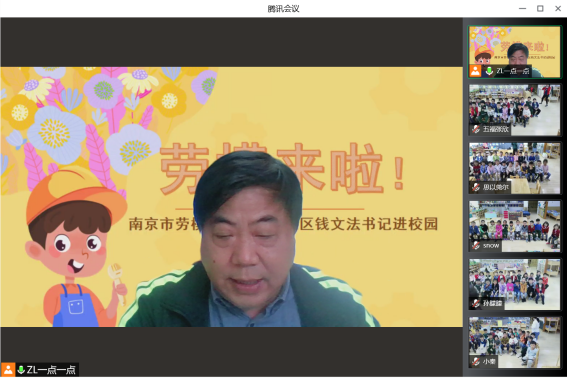
Task: Click the orange host icon on the ZL一点一点 thumbnail
Action: tap(475, 71)
